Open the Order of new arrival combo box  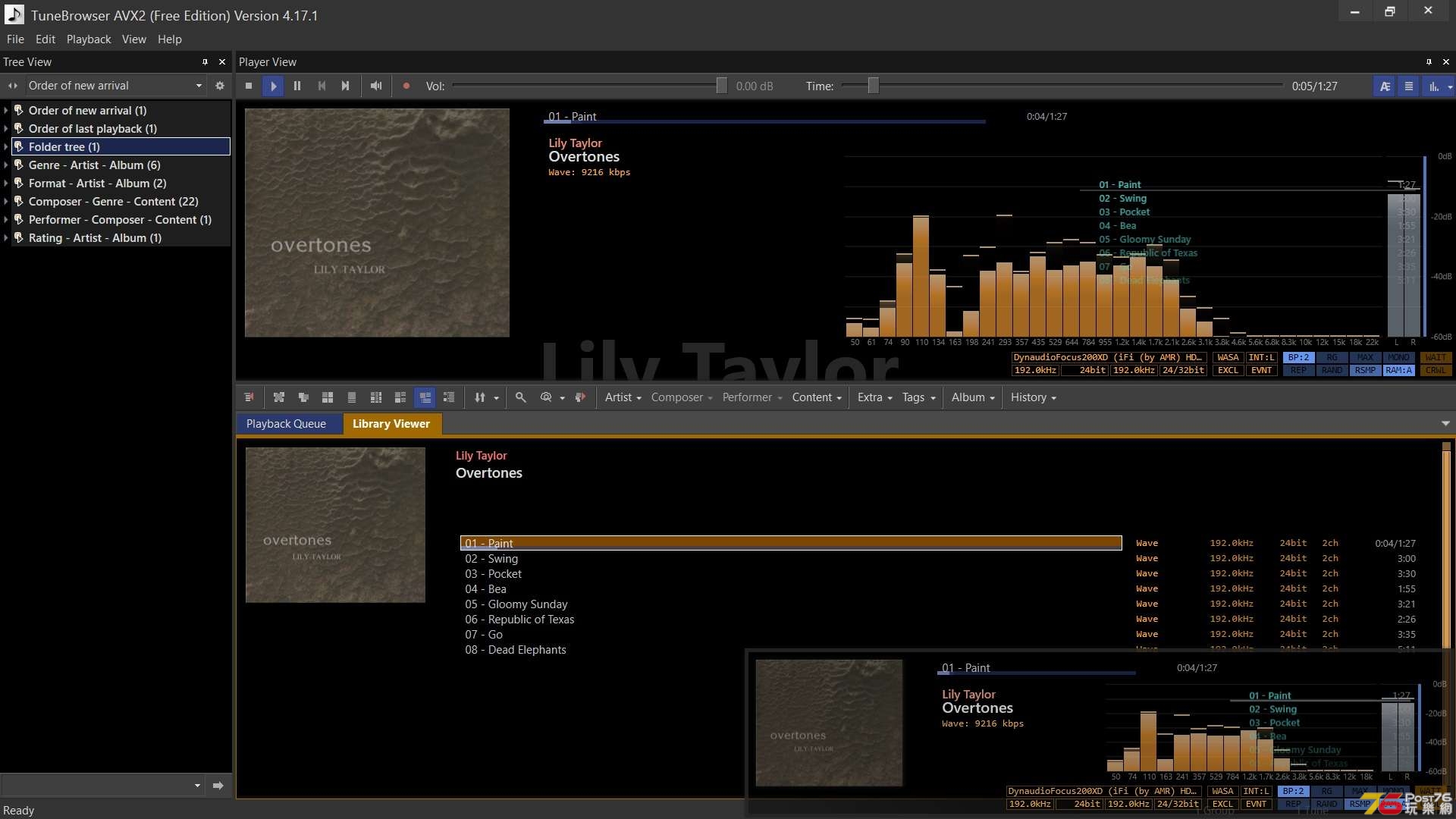pos(115,86)
